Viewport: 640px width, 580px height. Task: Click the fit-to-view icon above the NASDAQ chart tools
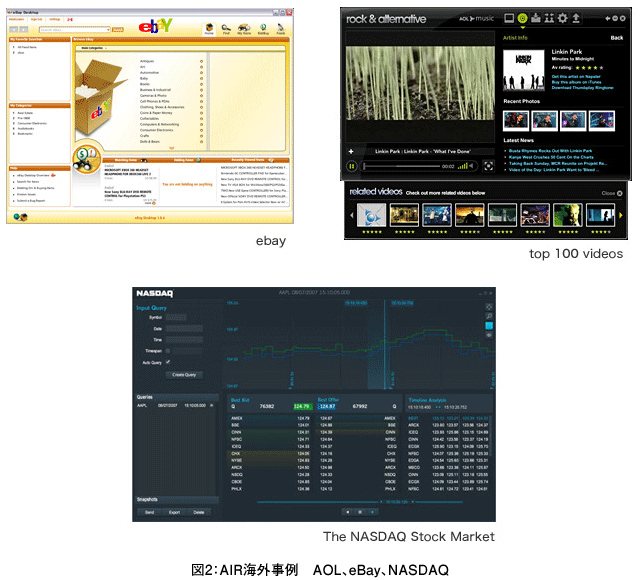coord(489,307)
